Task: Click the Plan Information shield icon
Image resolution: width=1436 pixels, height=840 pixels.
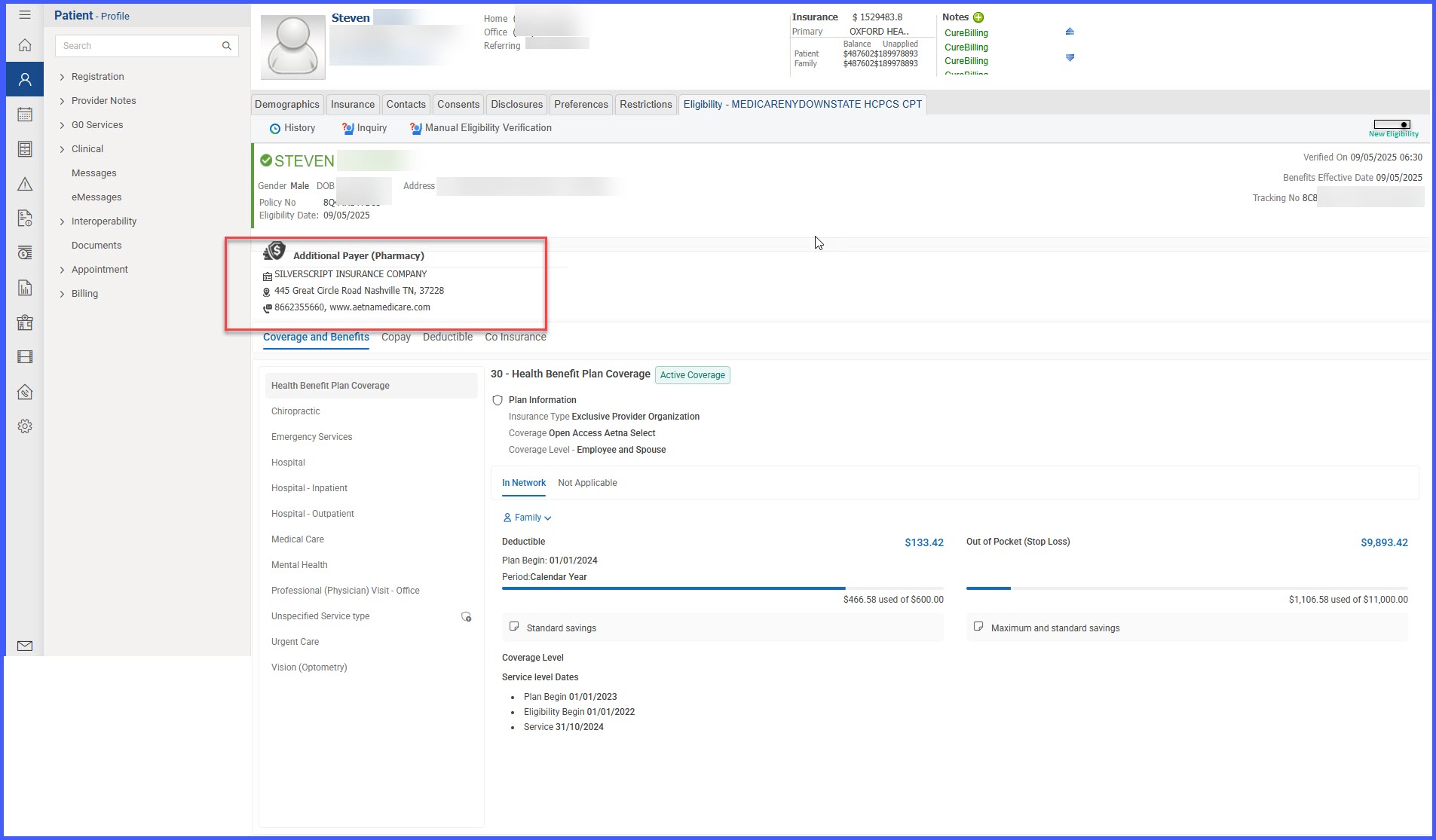Action: click(x=498, y=400)
